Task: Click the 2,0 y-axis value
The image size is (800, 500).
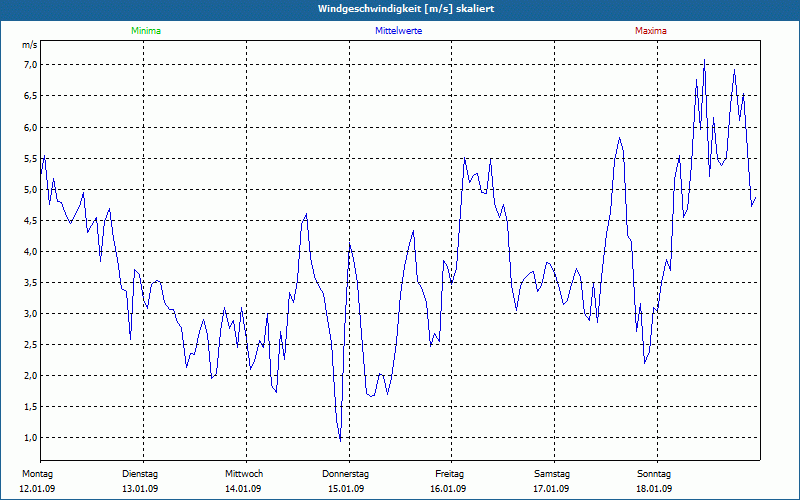Action: (31, 376)
